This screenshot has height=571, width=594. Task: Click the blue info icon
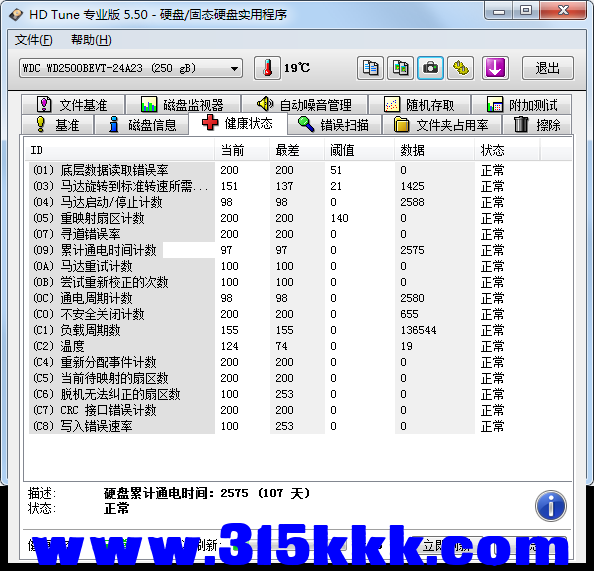(x=550, y=505)
